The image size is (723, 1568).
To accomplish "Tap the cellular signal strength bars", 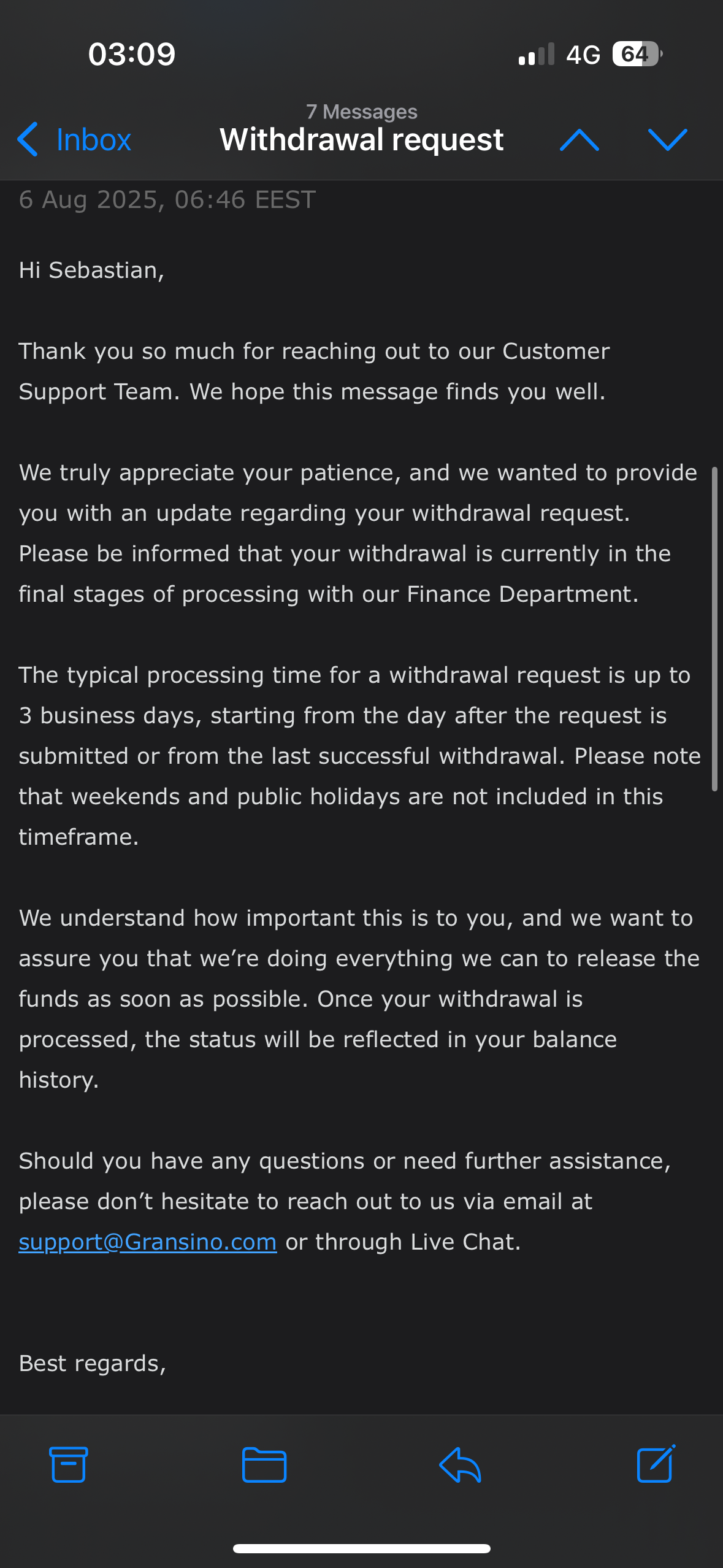I will pos(537,54).
